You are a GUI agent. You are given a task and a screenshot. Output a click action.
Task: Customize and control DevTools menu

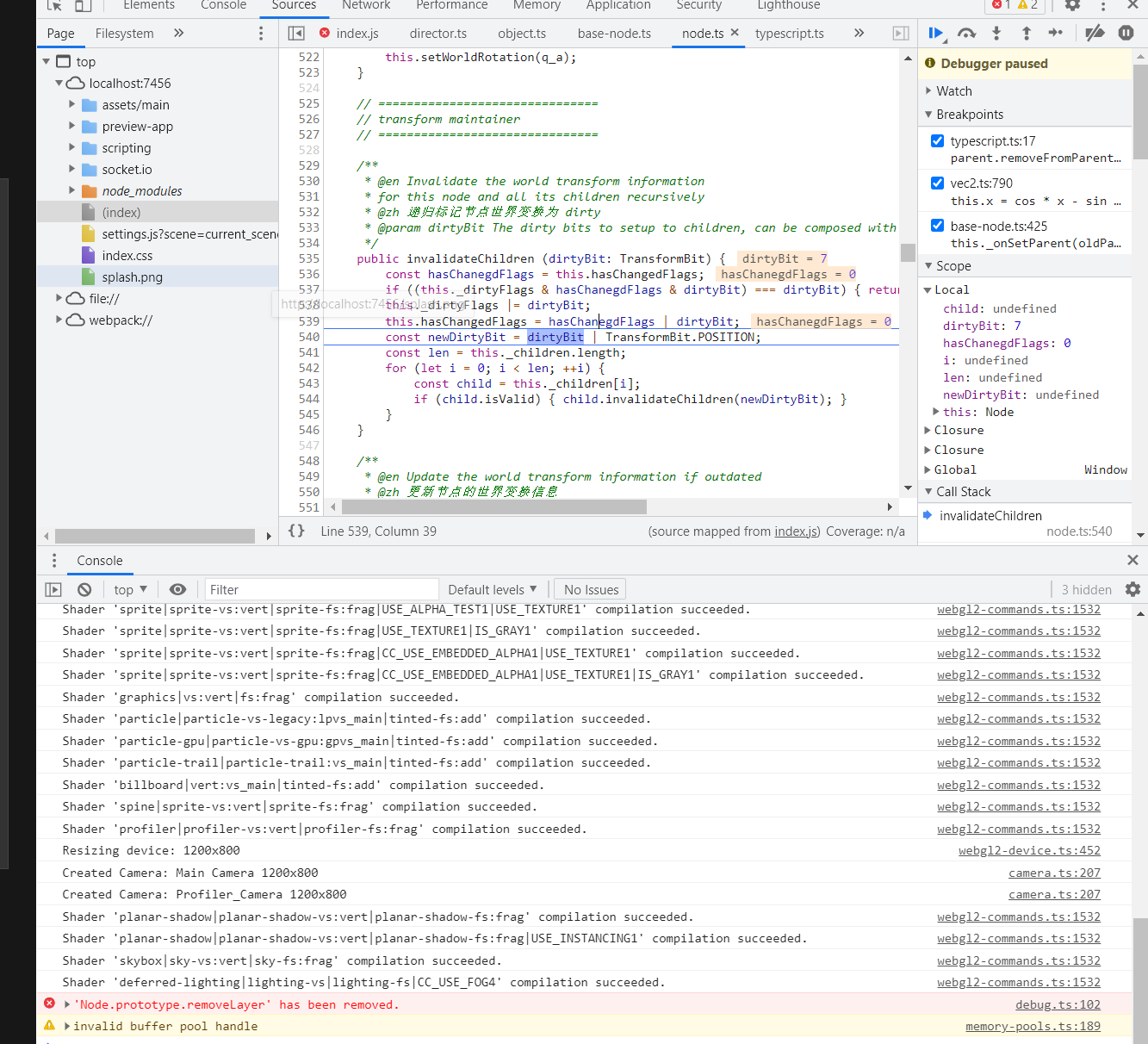tap(1103, 5)
